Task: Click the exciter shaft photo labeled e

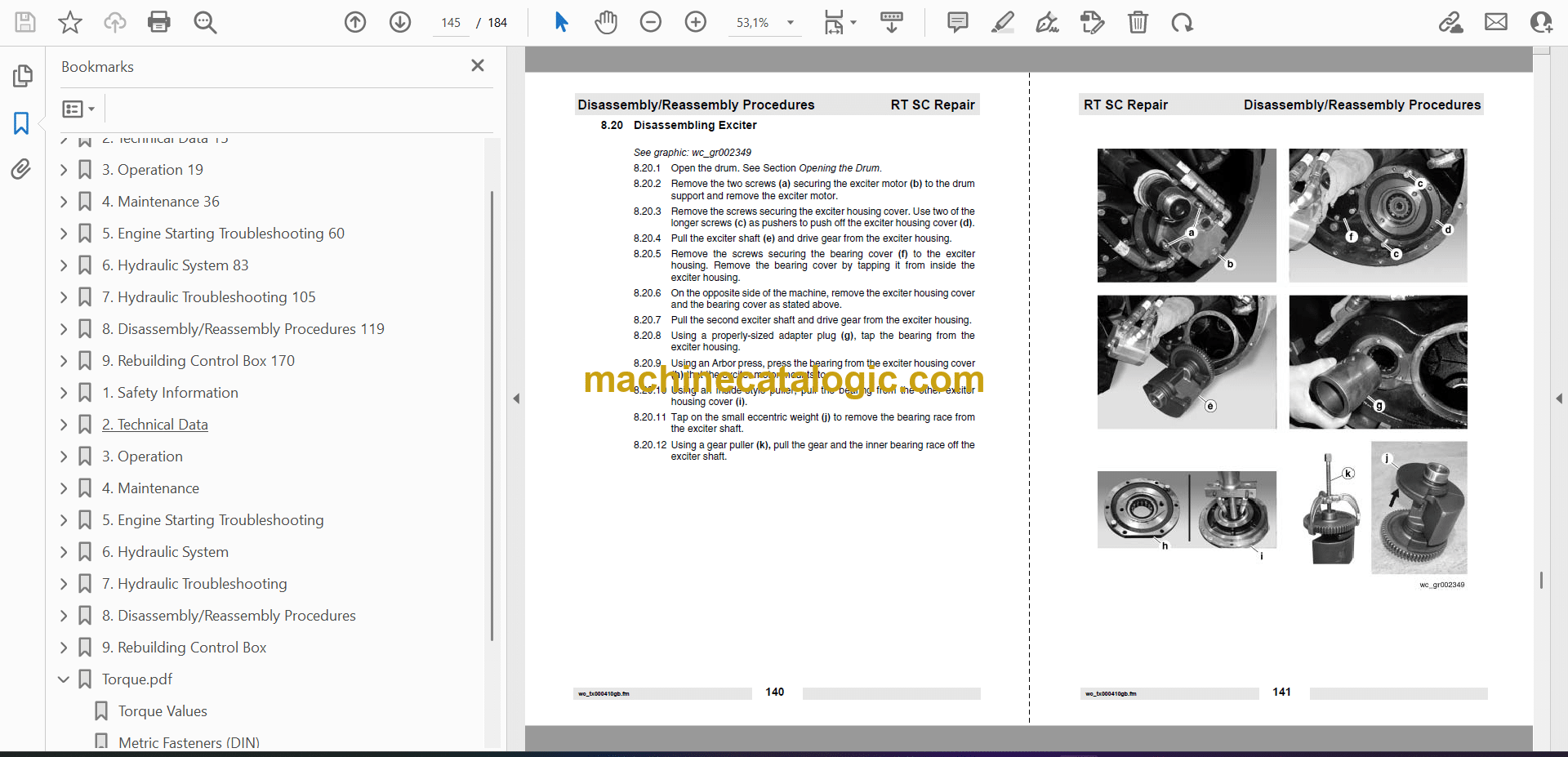Action: click(1187, 362)
